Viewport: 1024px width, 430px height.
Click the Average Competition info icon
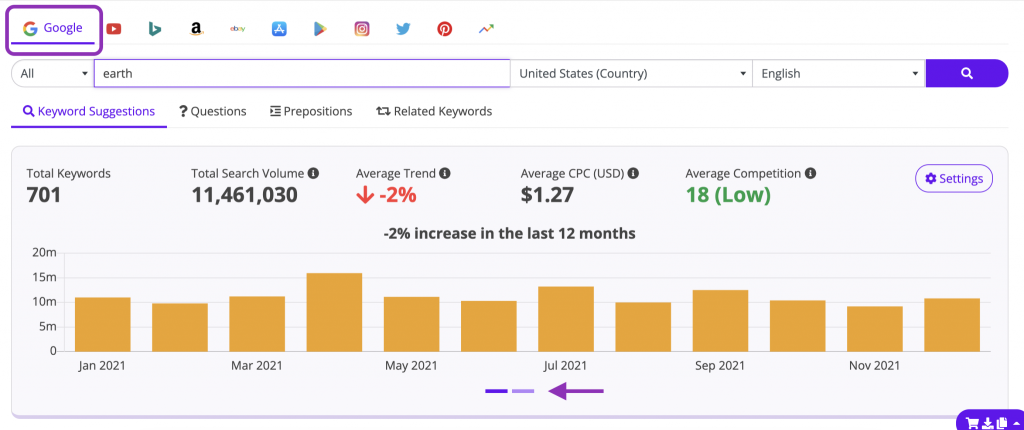pyautogui.click(x=810, y=173)
